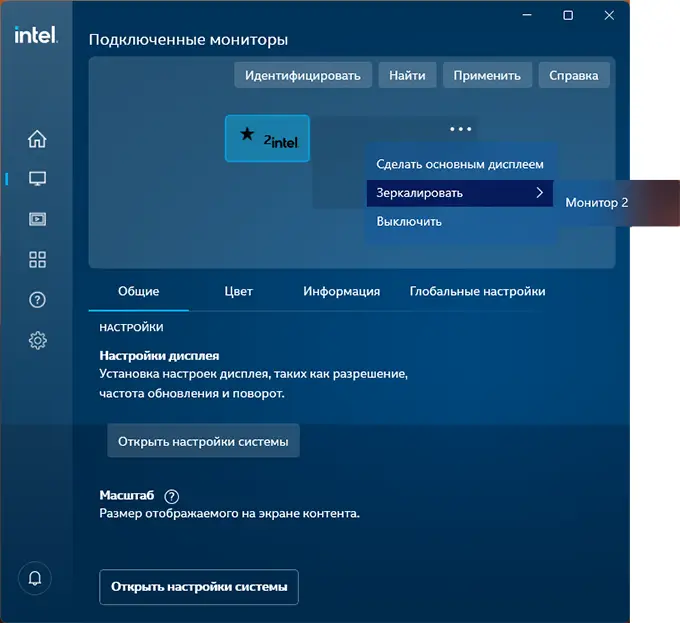Image resolution: width=680 pixels, height=623 pixels.
Task: Minimize the Intel window
Action: click(x=527, y=15)
